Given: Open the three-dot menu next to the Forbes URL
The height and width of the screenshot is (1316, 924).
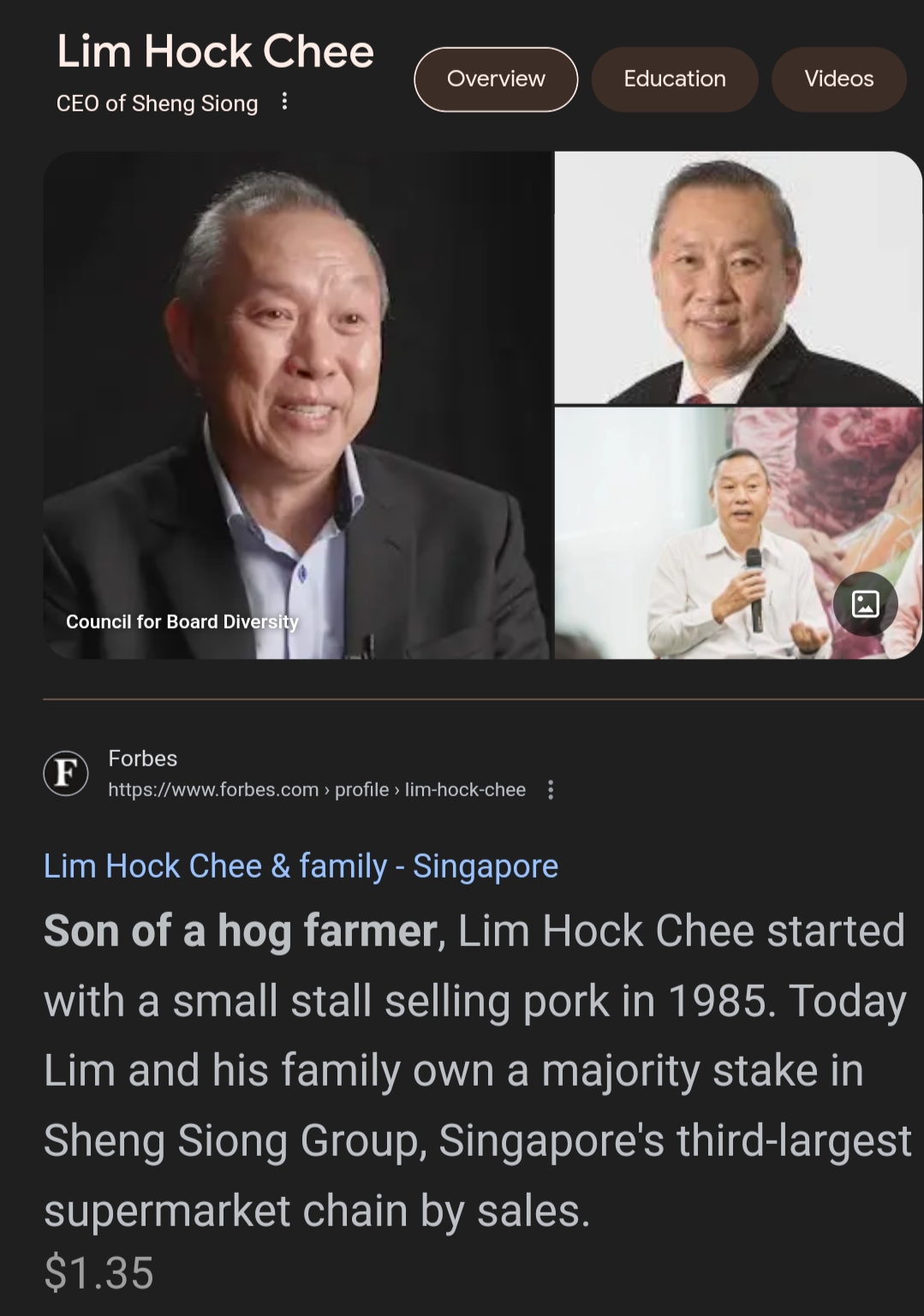Looking at the screenshot, I should [551, 789].
